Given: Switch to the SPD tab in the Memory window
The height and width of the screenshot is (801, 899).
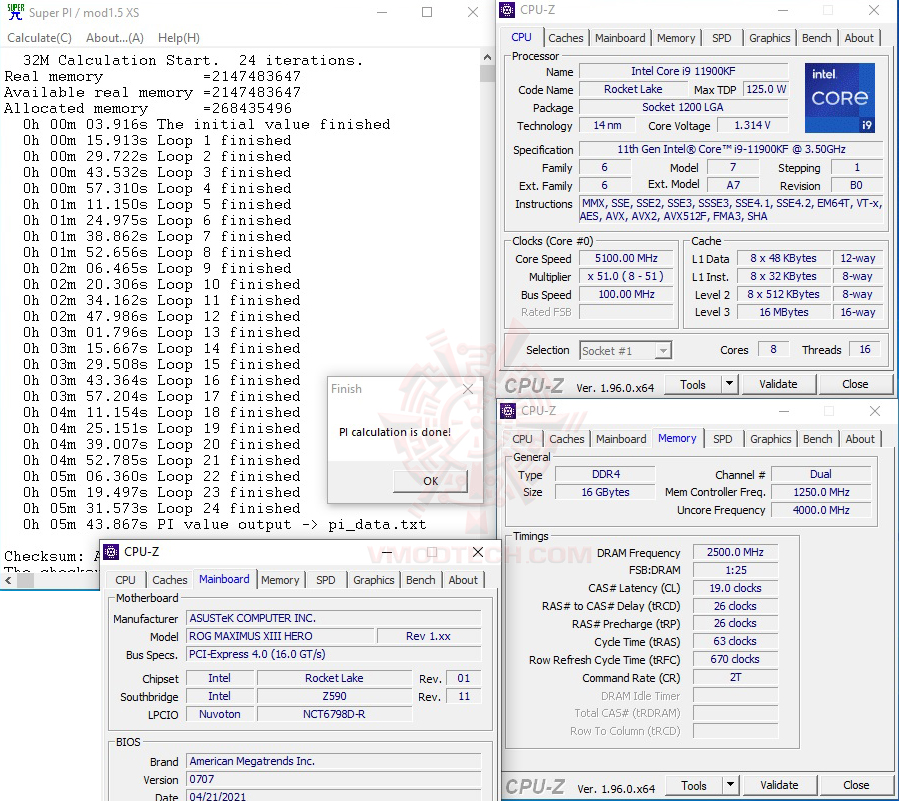Looking at the screenshot, I should coord(723,438).
